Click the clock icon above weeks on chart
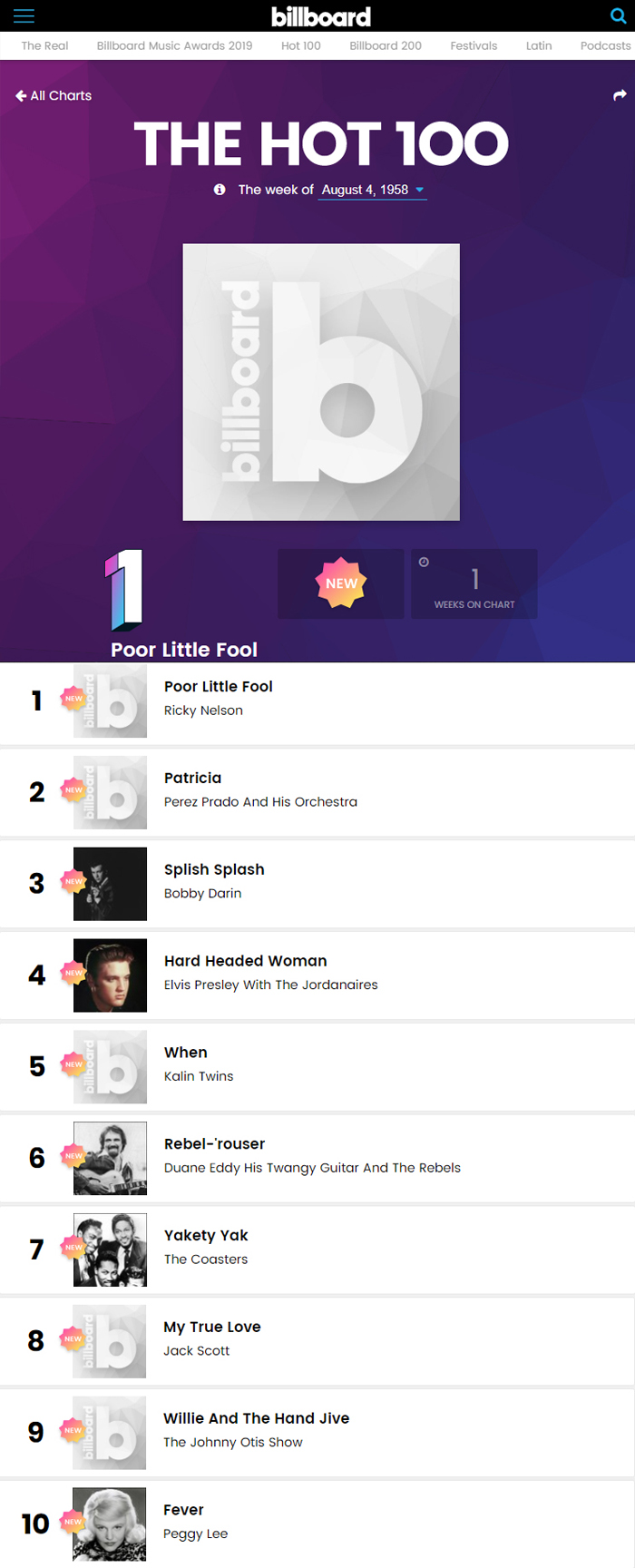Viewport: 635px width, 1568px height. pyautogui.click(x=424, y=563)
